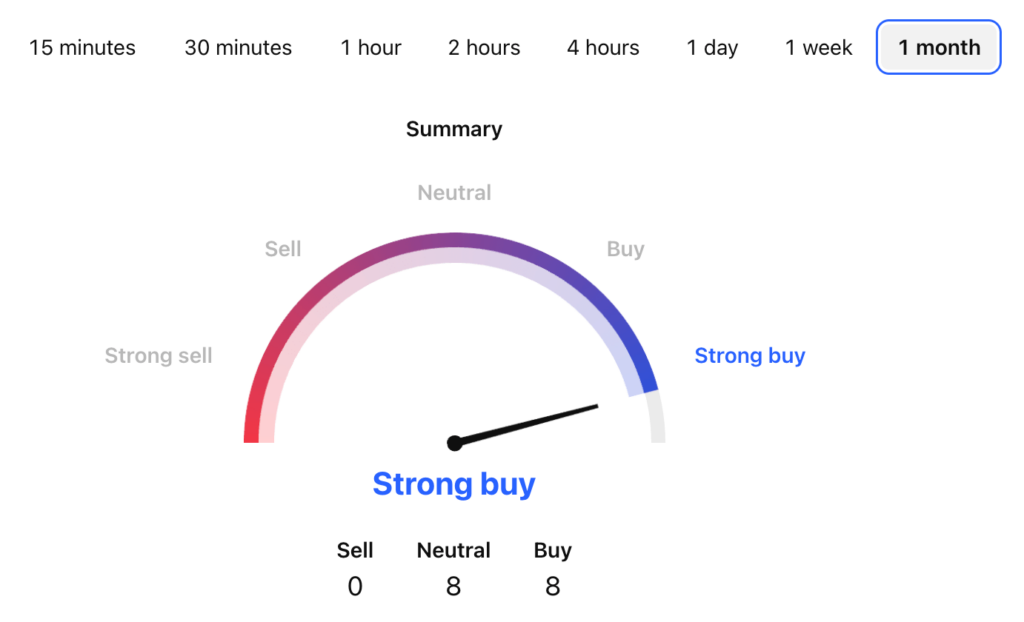Click the blue Strong buy side label
1024x622 pixels.
750,355
